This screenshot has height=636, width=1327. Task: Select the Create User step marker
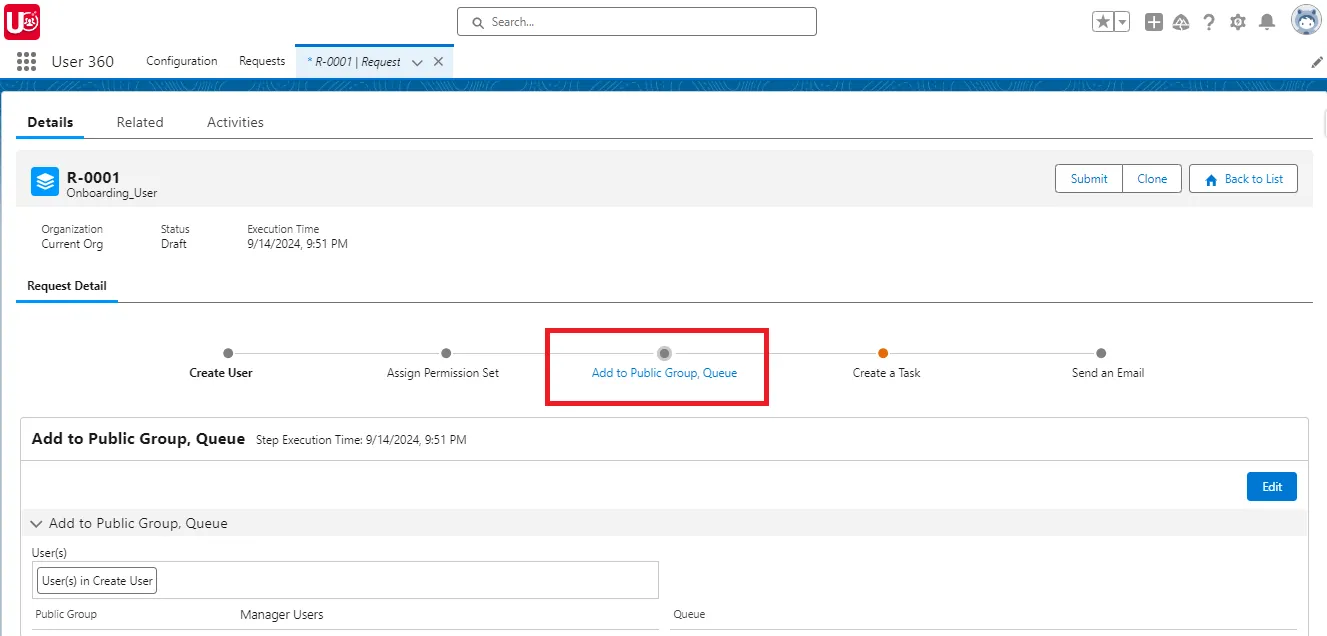(227, 353)
